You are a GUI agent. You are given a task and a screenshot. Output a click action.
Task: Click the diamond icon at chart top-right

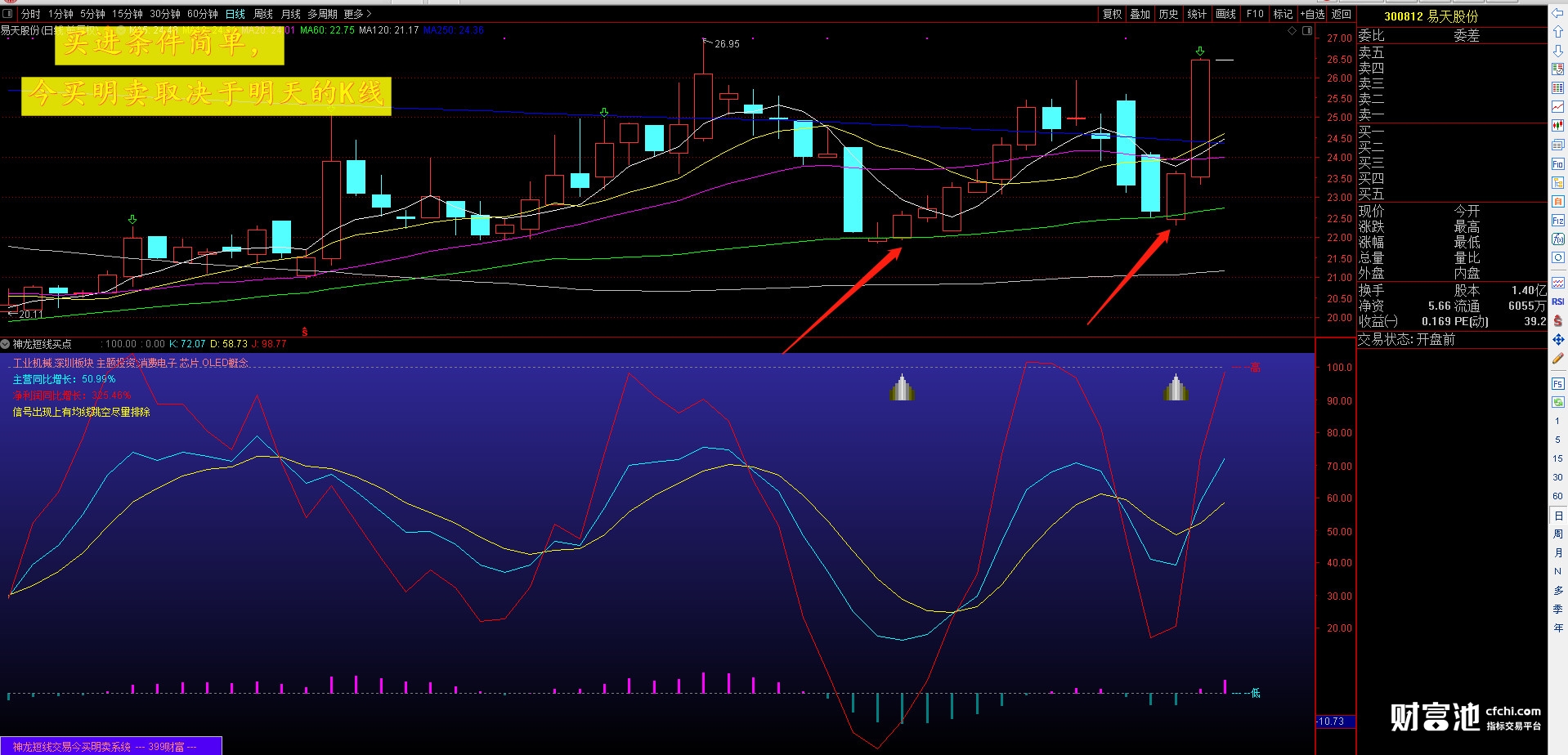(x=1292, y=31)
